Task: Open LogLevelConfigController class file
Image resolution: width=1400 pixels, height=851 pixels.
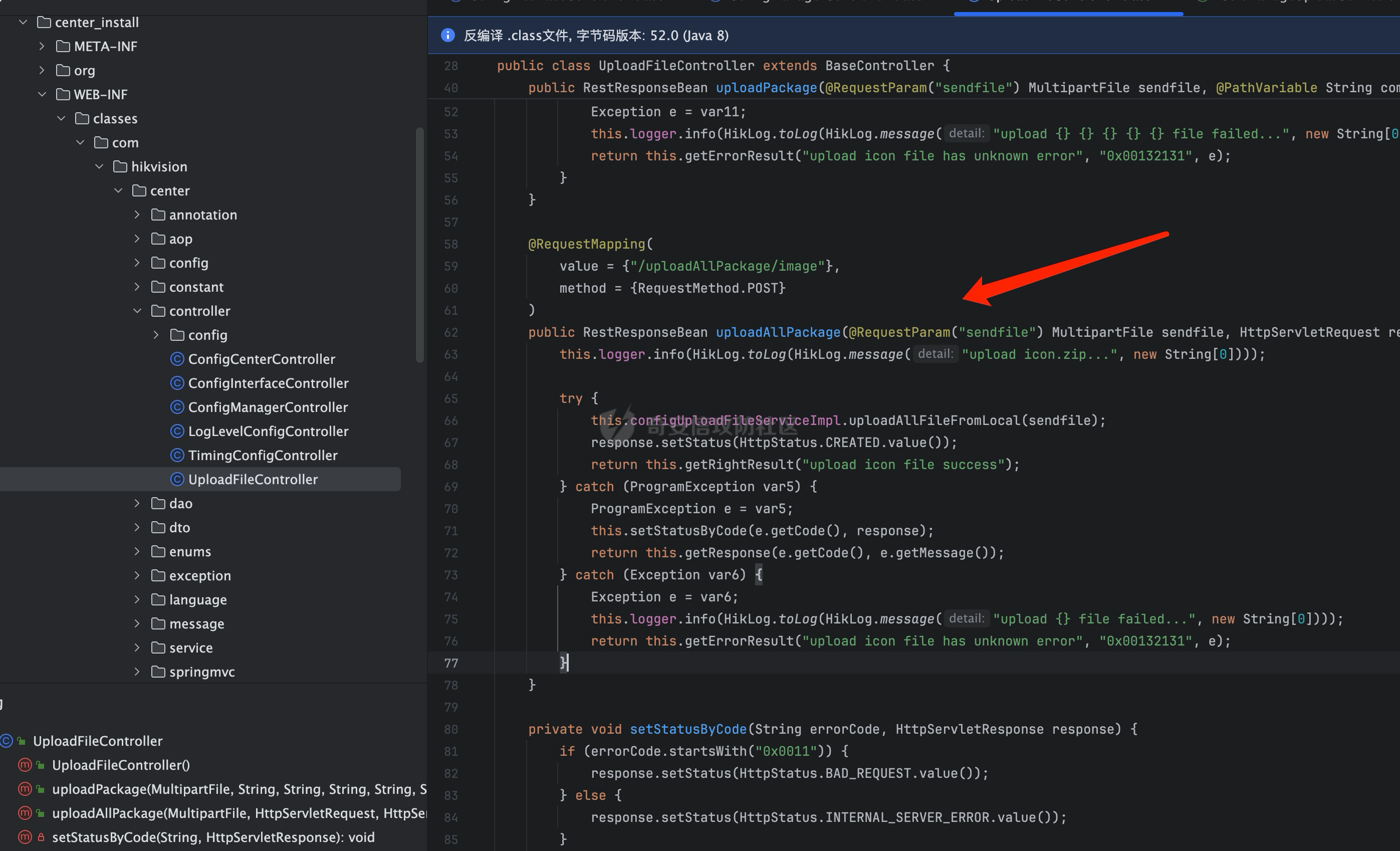Action: coord(268,431)
